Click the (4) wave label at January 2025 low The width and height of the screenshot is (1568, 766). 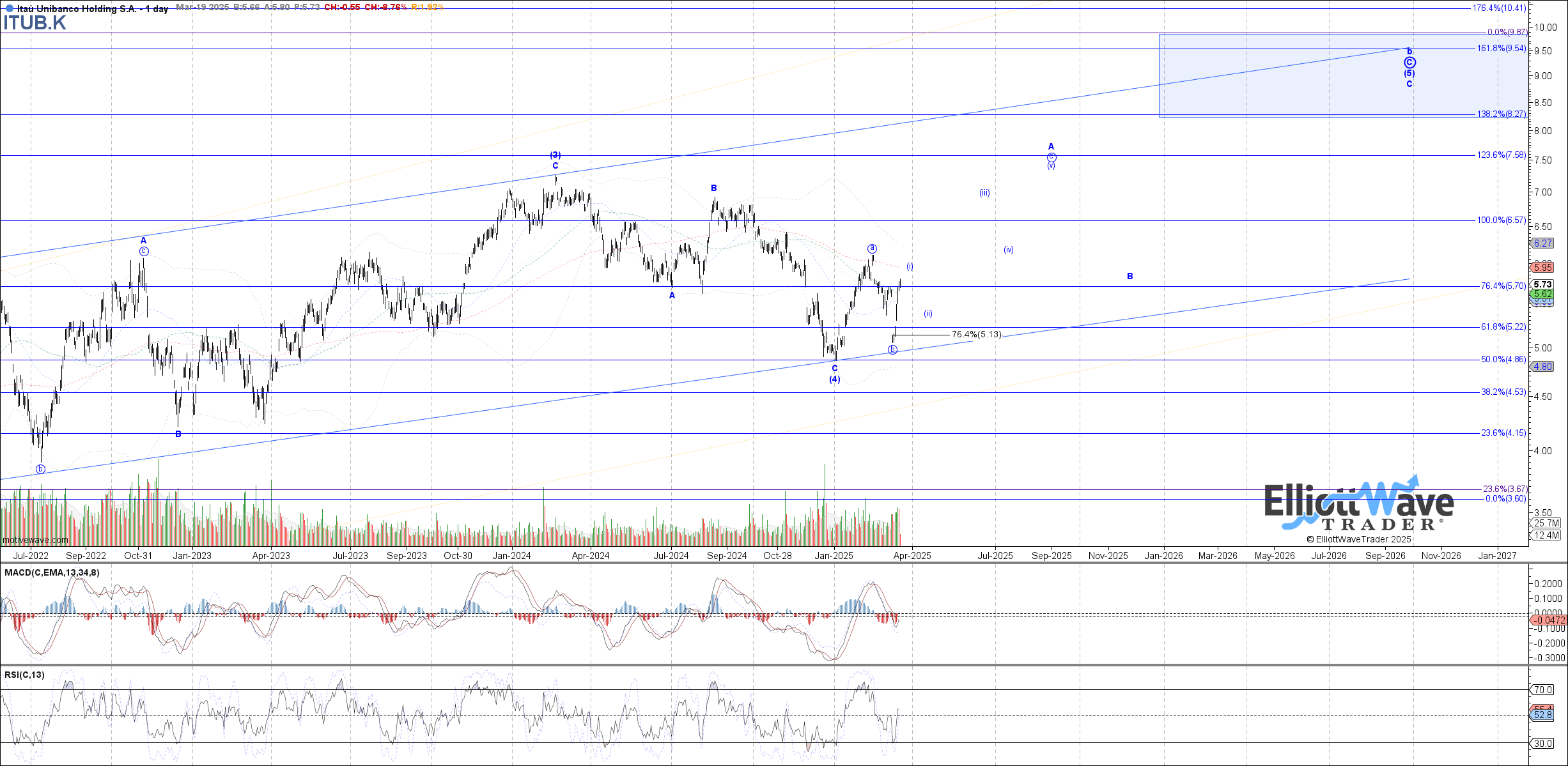pyautogui.click(x=835, y=379)
